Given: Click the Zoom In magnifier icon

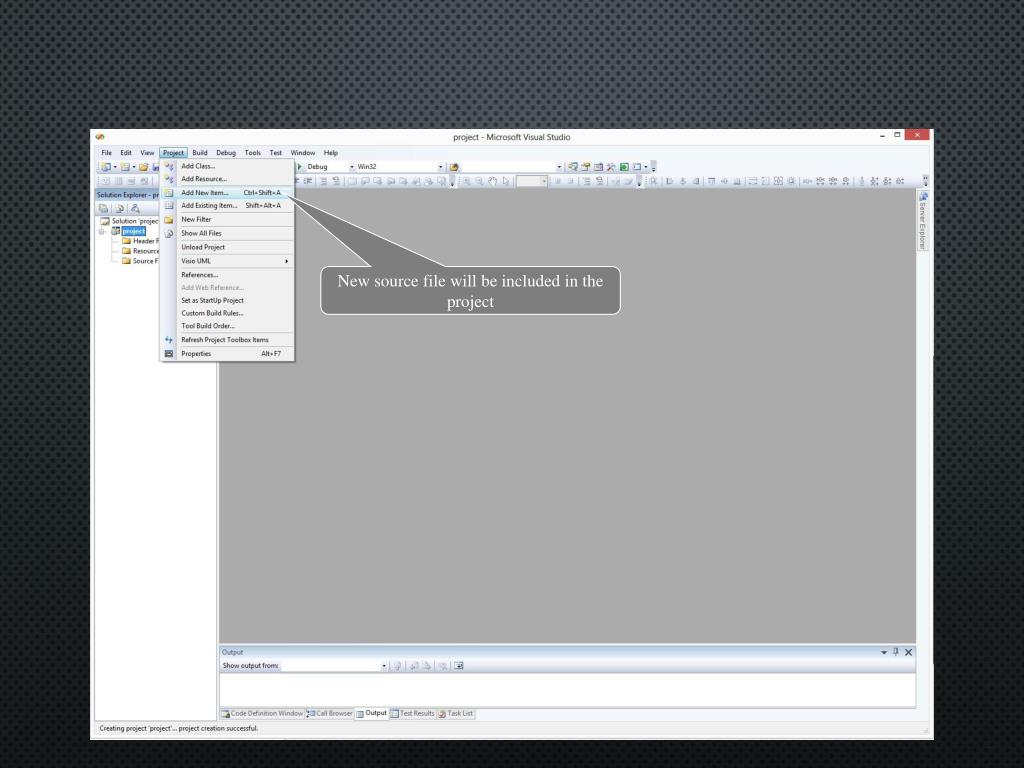Looking at the screenshot, I should click(466, 181).
